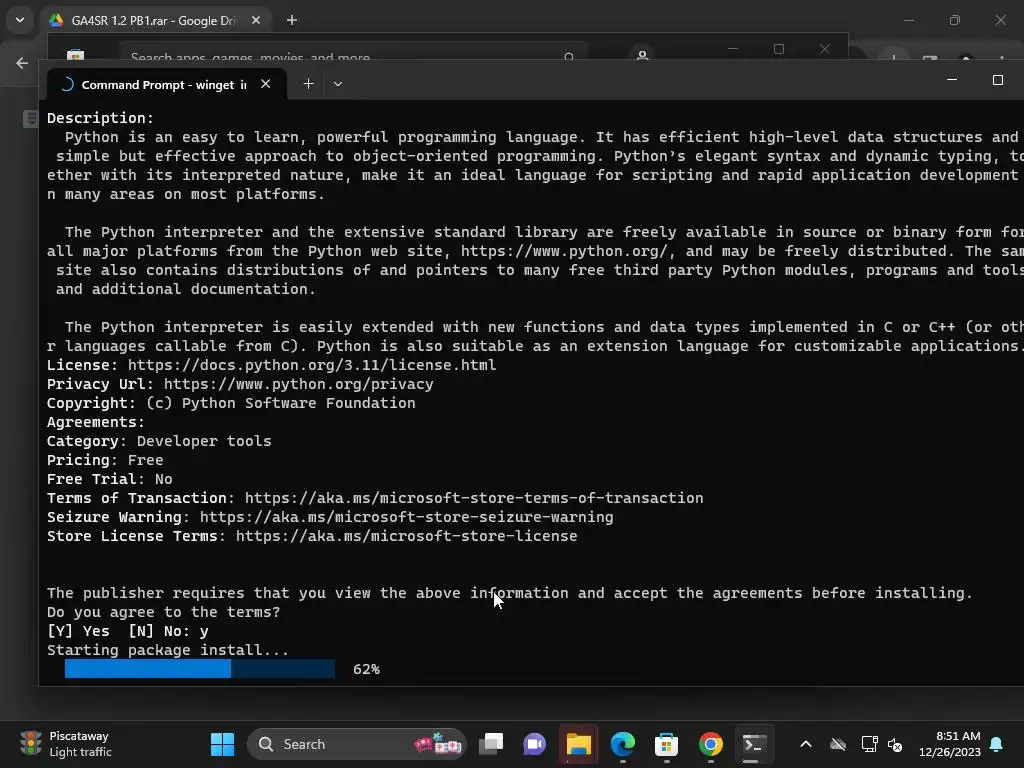Switch to GA4SR 1.2 PB1.rar Chrome tab
The width and height of the screenshot is (1024, 768).
pos(155,20)
